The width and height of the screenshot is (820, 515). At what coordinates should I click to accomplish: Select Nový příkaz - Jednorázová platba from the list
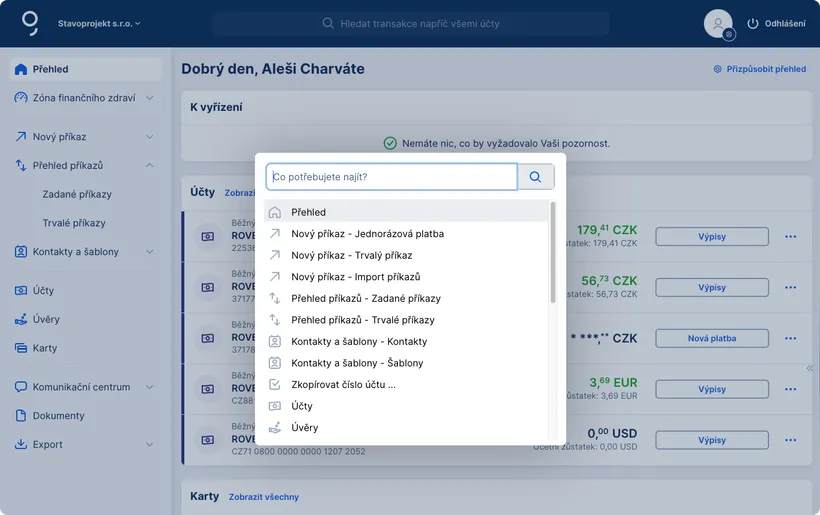point(367,234)
